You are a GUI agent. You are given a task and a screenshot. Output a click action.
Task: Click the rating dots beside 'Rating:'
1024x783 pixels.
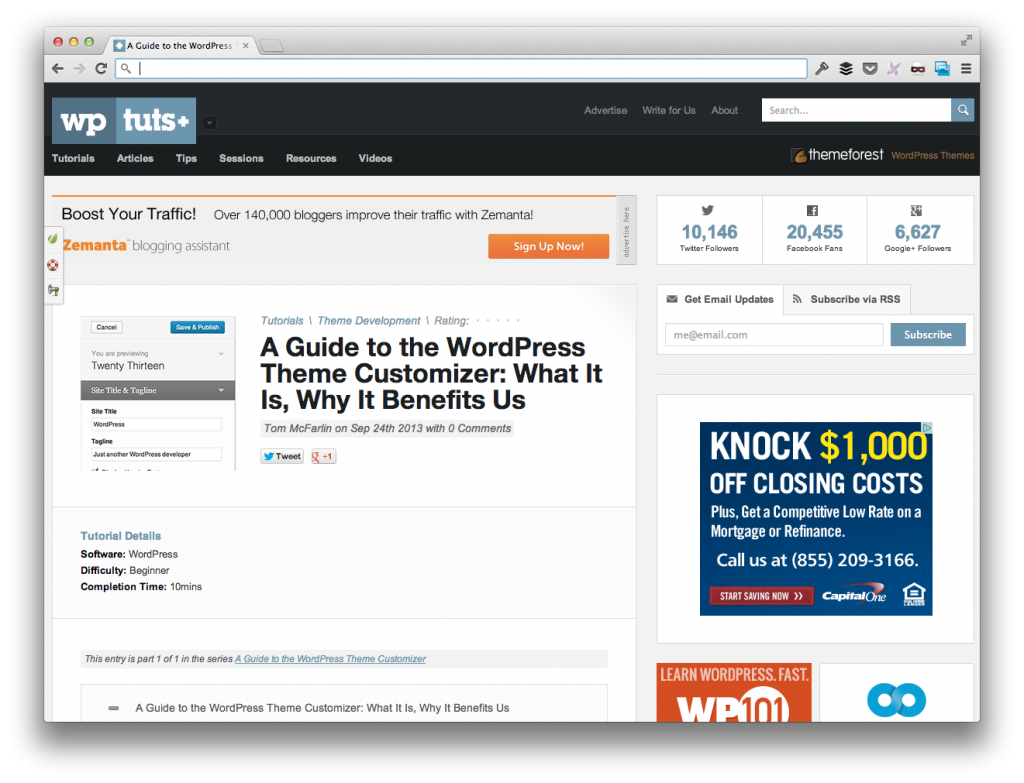point(498,321)
